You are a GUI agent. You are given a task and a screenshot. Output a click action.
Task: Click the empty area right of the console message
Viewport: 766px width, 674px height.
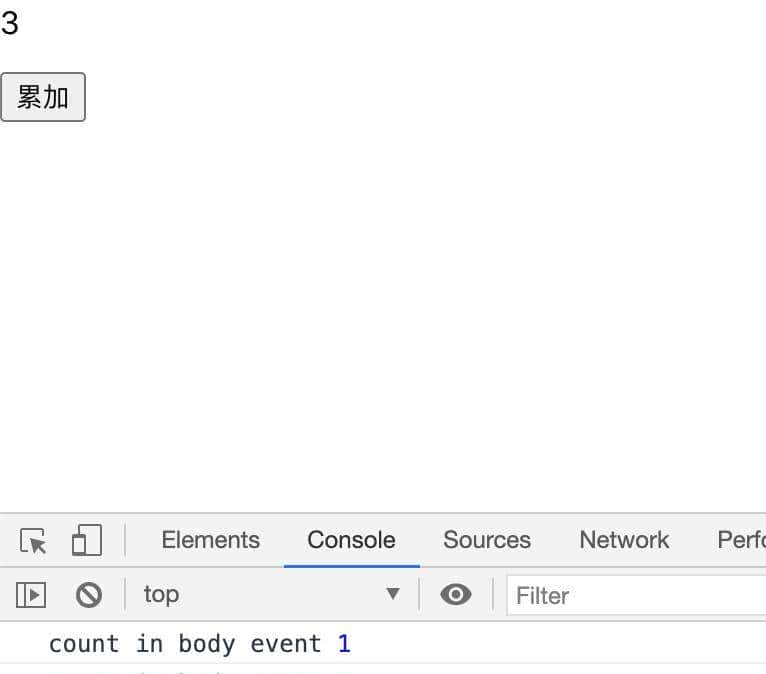[560, 644]
